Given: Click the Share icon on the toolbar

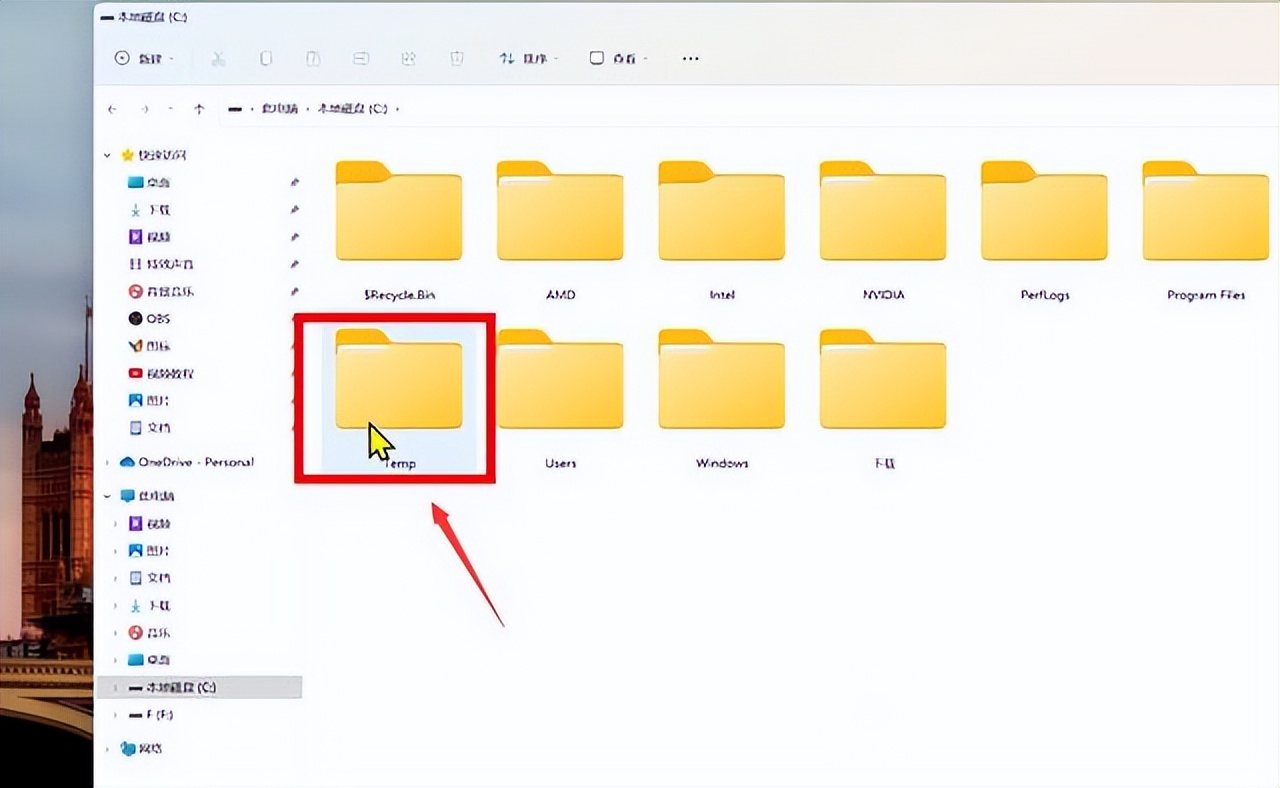Looking at the screenshot, I should pyautogui.click(x=409, y=58).
